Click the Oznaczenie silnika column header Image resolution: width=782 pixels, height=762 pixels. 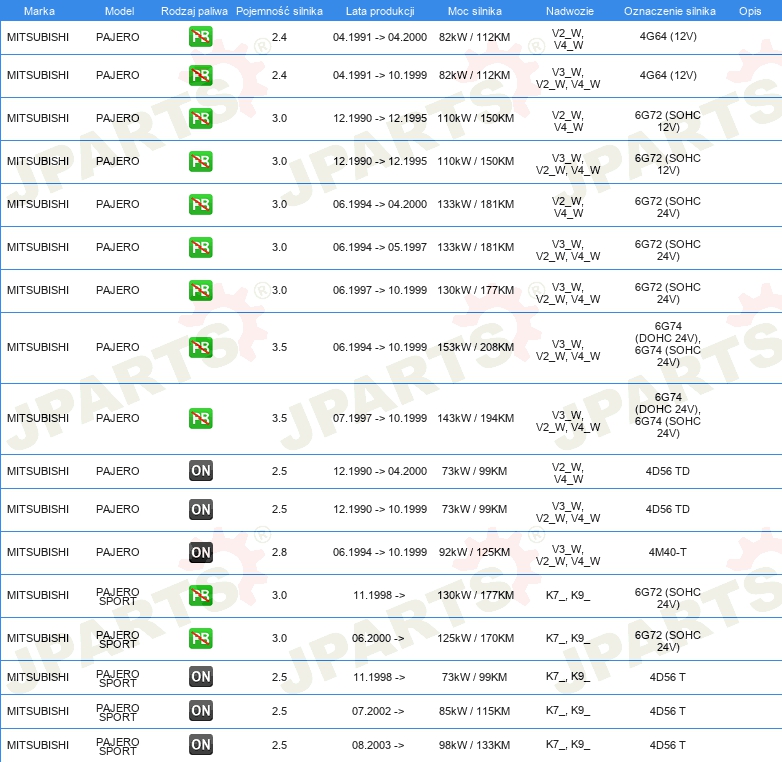[670, 11]
